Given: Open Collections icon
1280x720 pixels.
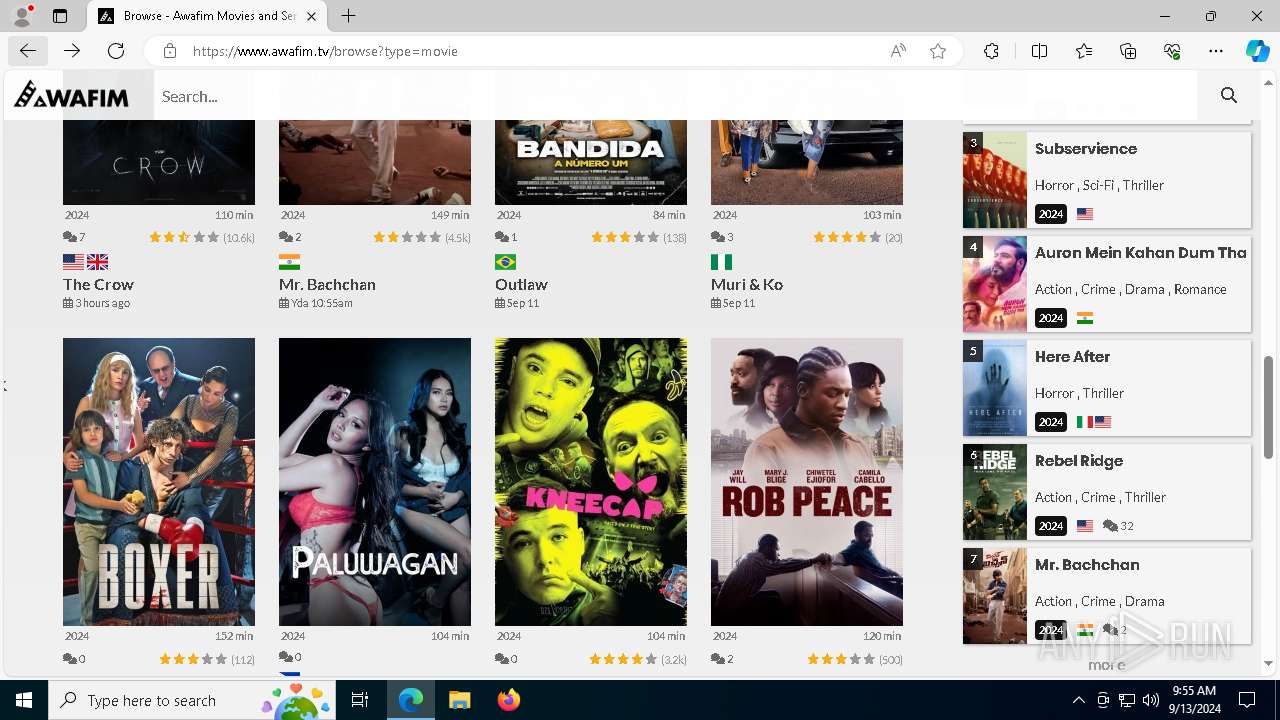Looking at the screenshot, I should 1128,51.
